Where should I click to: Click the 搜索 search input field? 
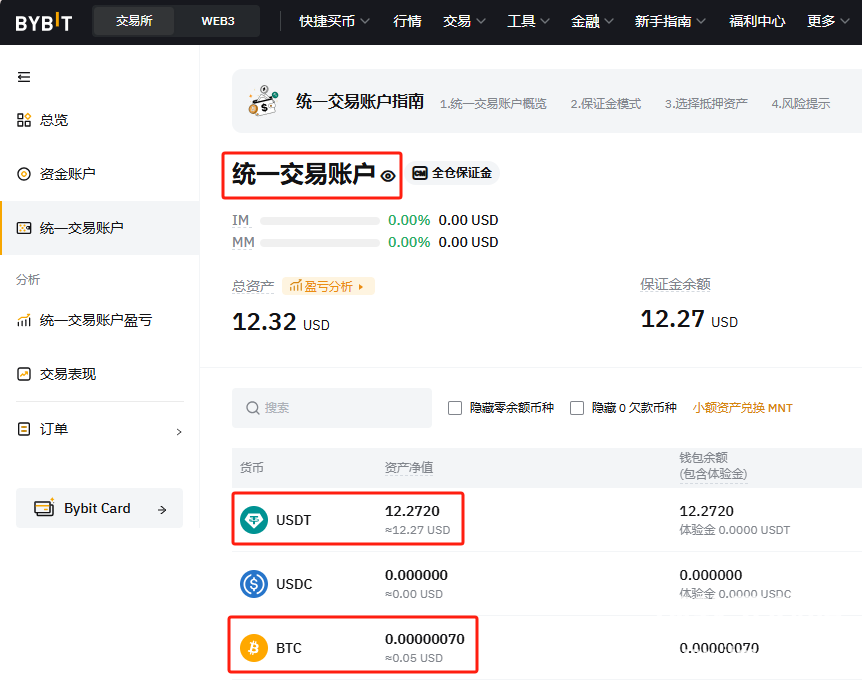[x=332, y=408]
